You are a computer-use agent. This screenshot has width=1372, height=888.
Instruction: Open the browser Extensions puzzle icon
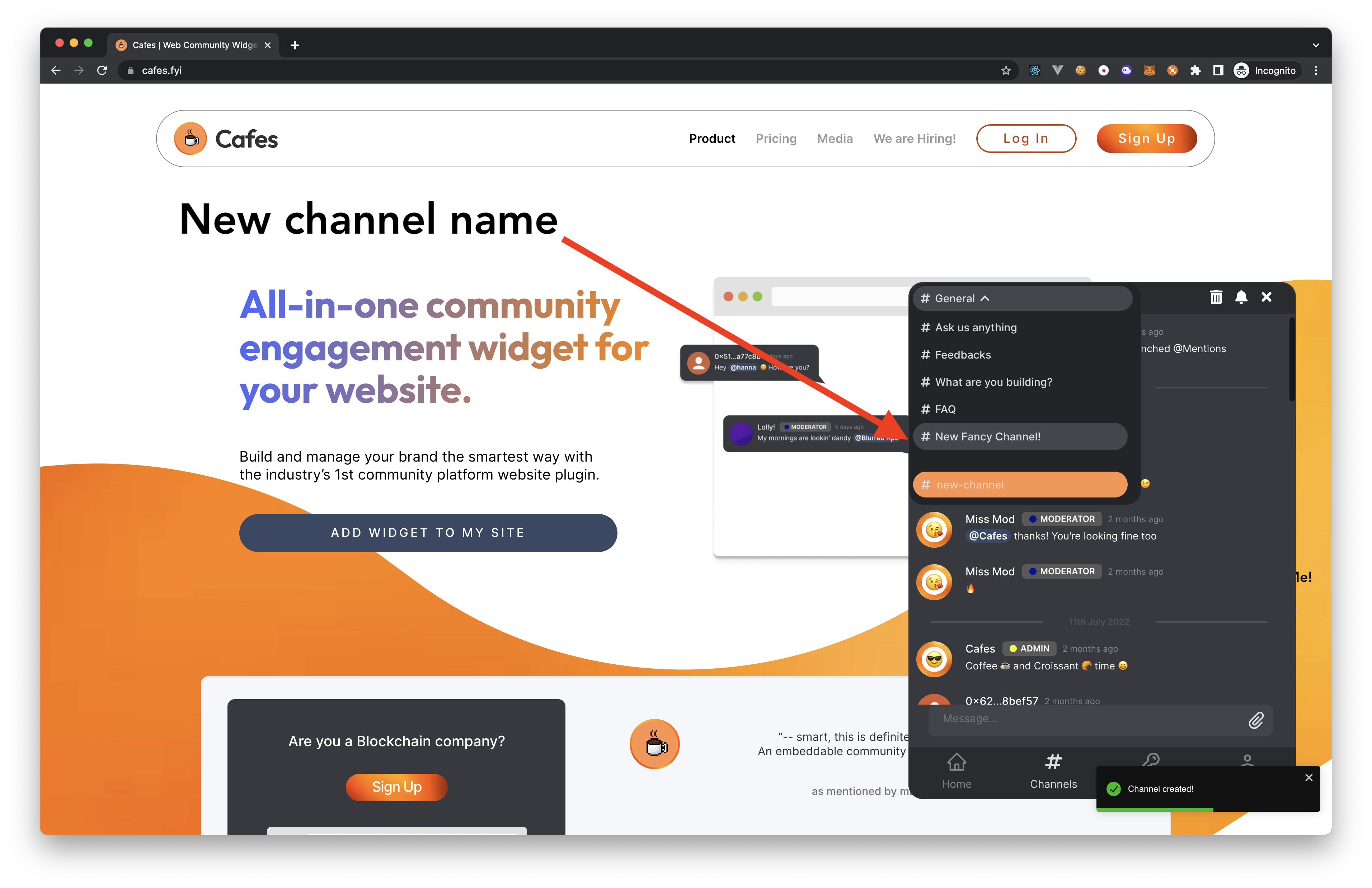pyautogui.click(x=1196, y=70)
